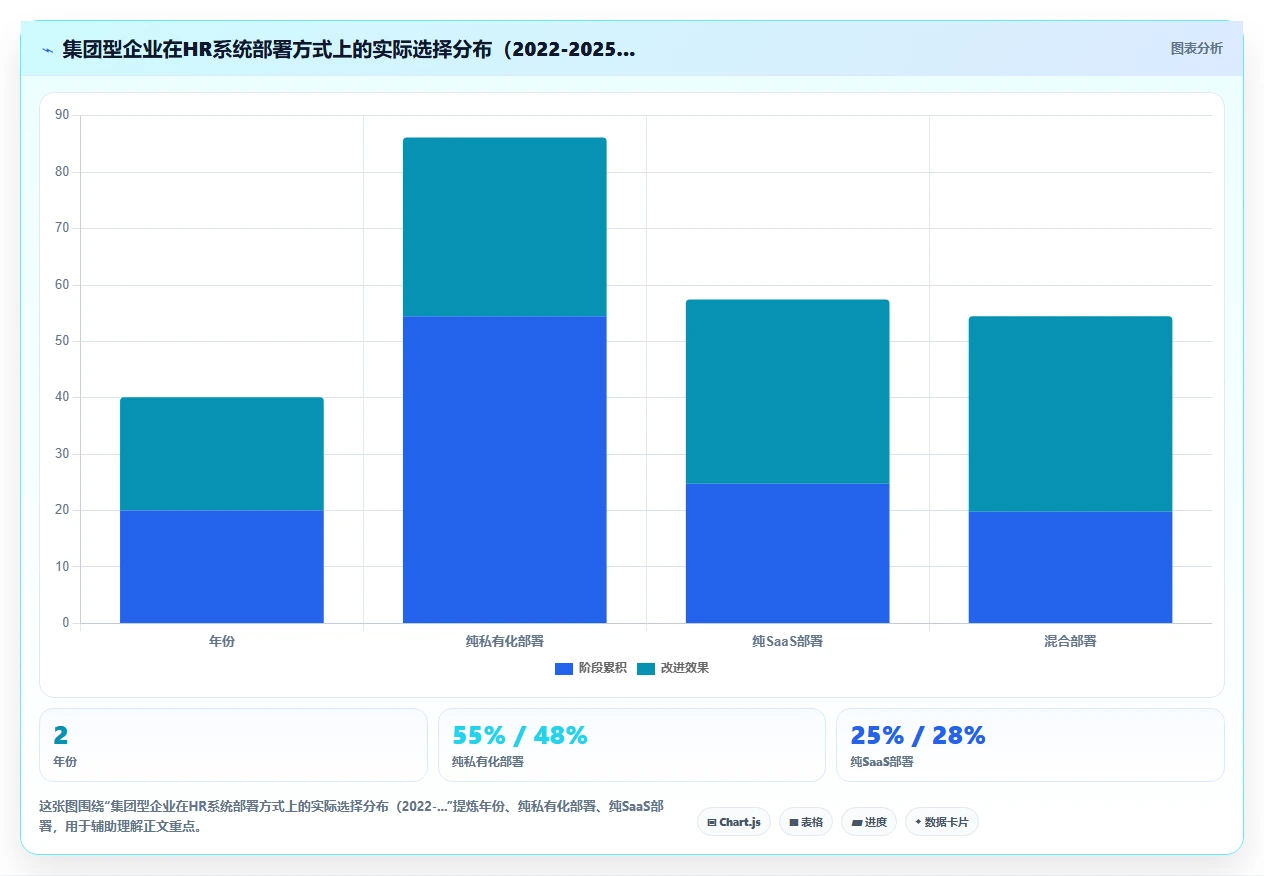This screenshot has height=876, width=1264.
Task: Click the lightning icon beside the chart title
Action: [47, 49]
